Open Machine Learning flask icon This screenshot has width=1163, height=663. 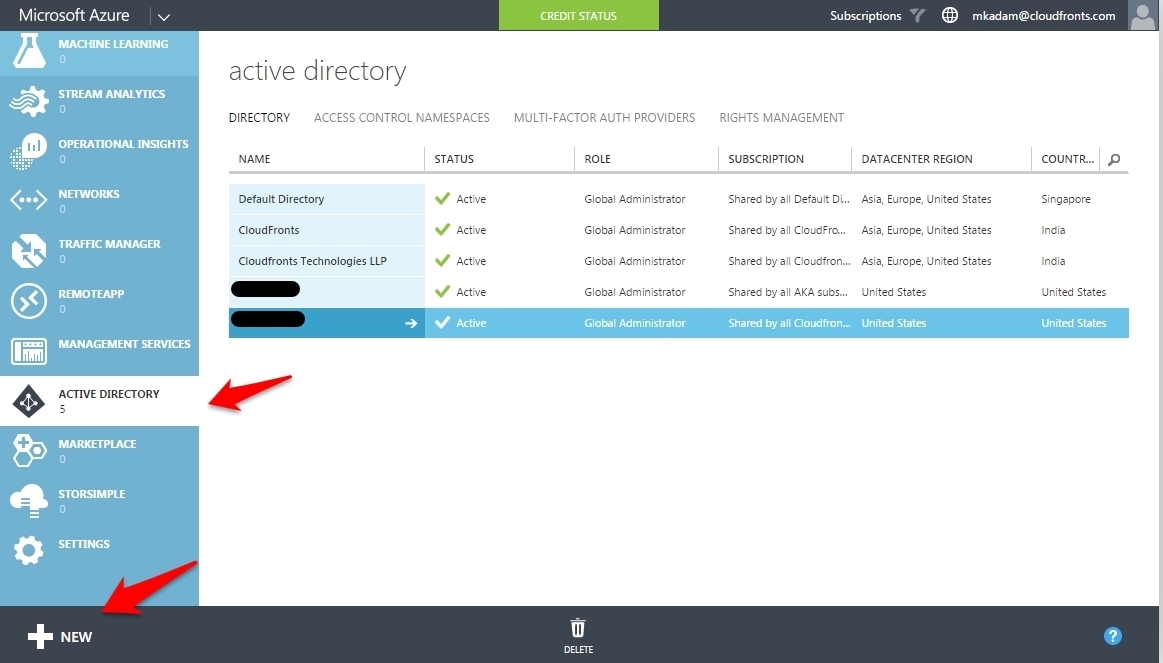coord(29,51)
